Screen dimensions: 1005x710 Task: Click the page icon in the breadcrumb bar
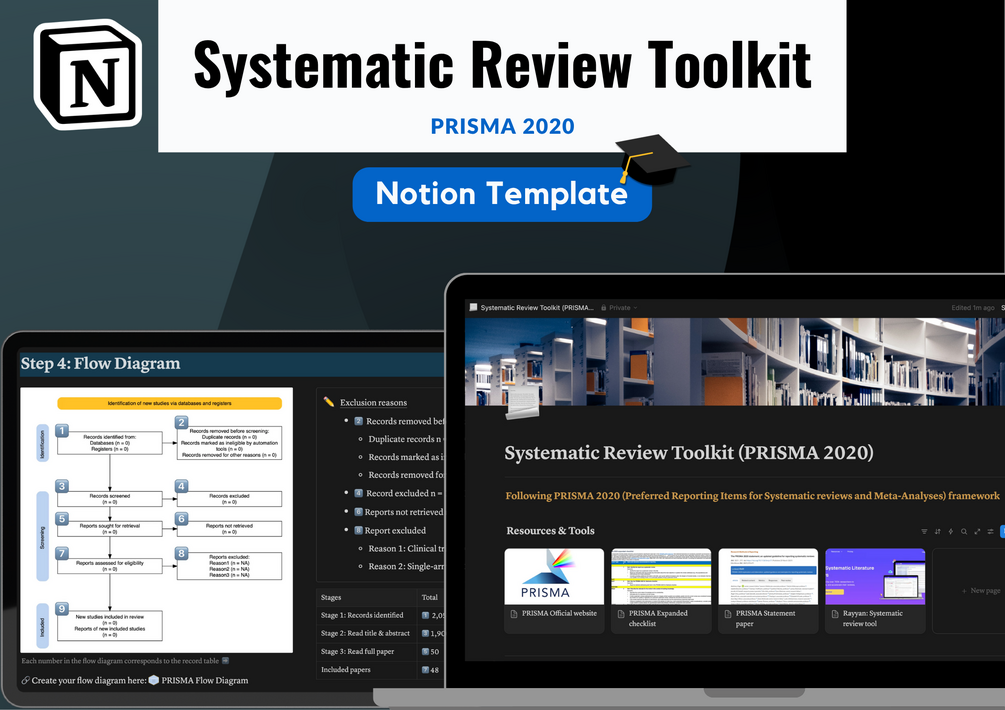[474, 308]
